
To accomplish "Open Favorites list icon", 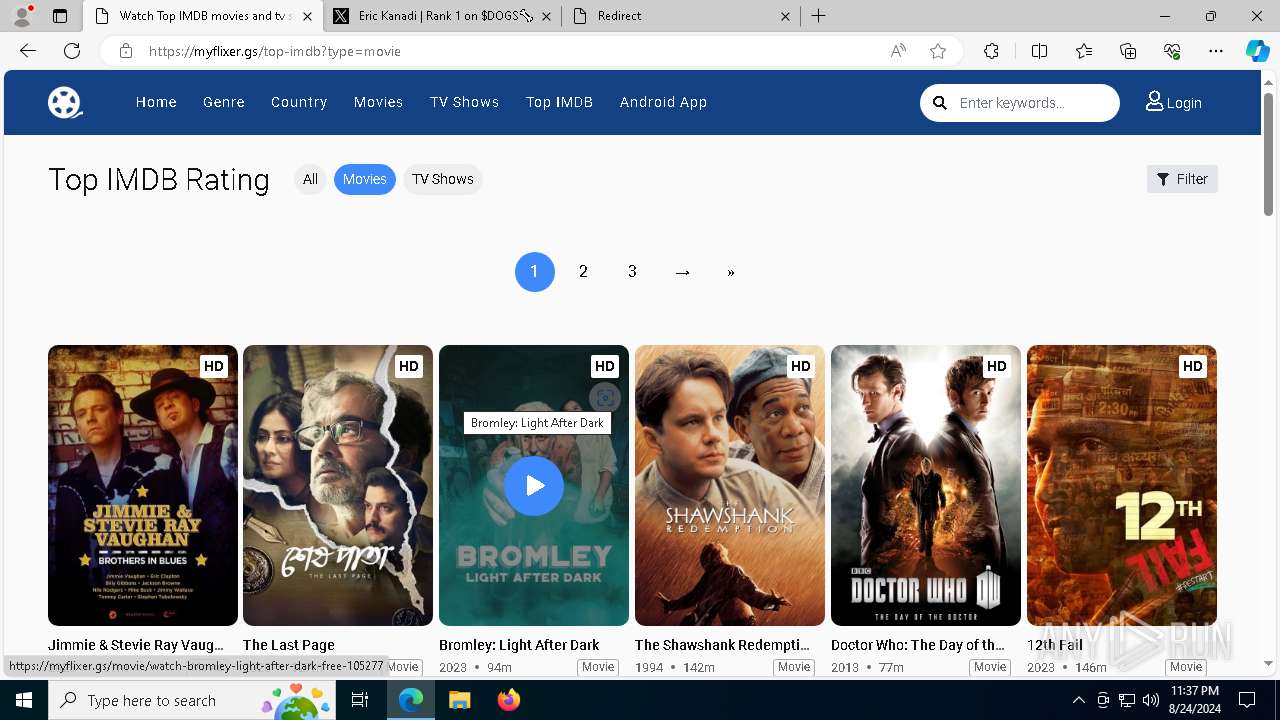I will [1084, 51].
